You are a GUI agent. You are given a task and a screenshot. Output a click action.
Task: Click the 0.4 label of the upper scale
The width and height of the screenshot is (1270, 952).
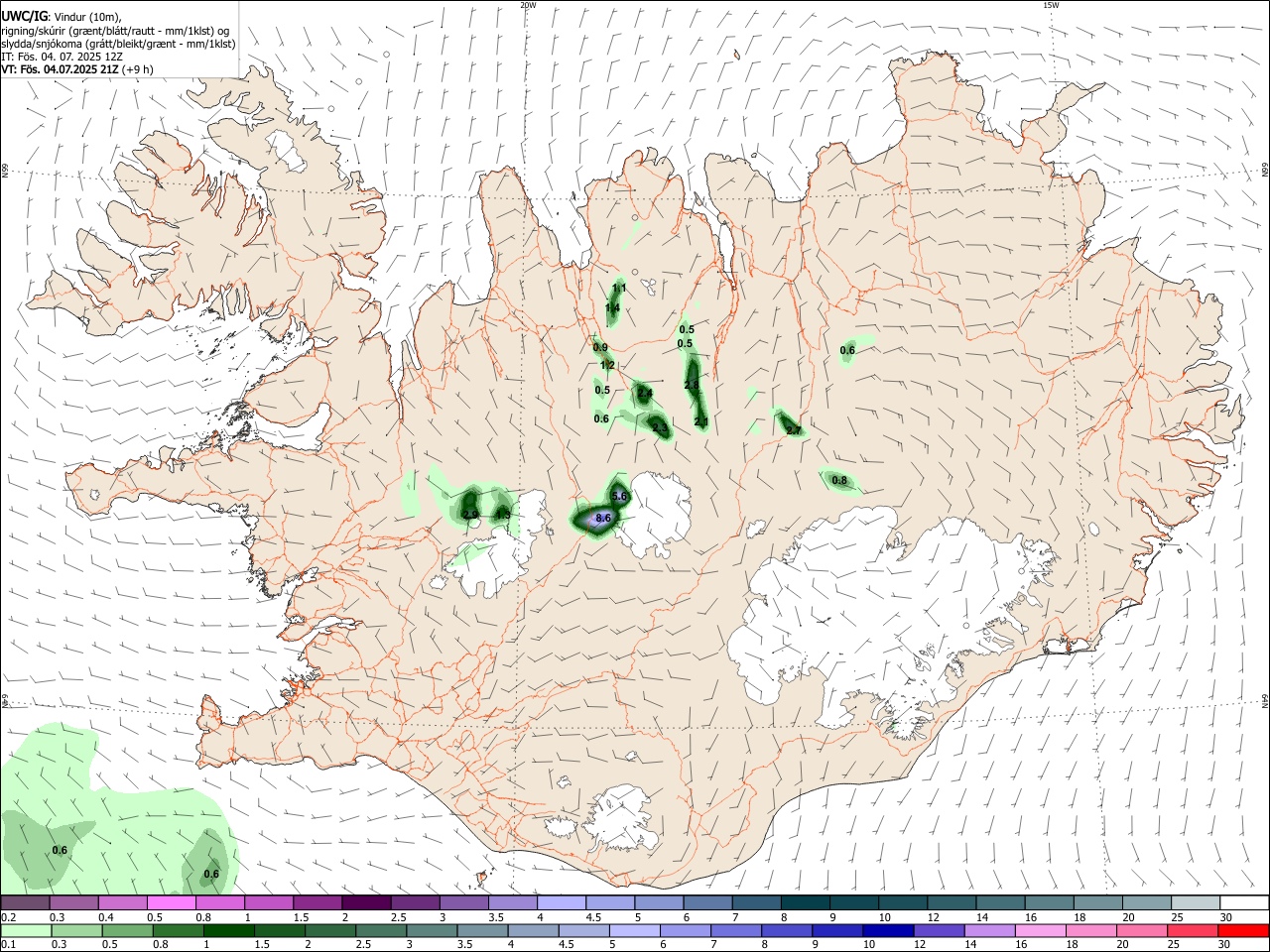[x=106, y=917]
